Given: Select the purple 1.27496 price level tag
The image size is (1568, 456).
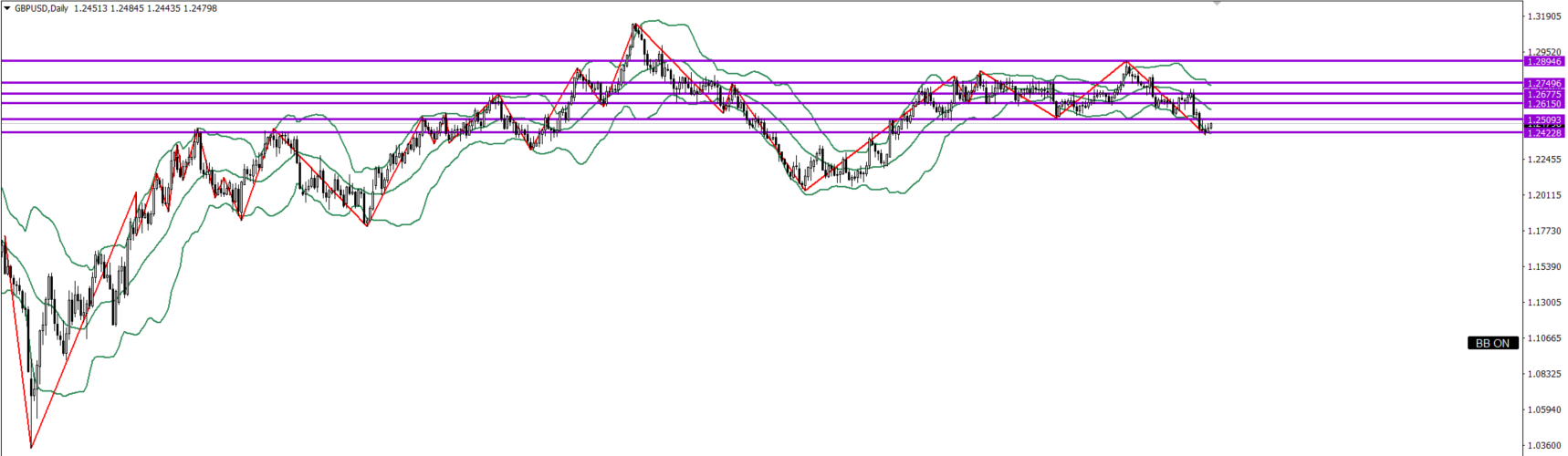Looking at the screenshot, I should coord(1544,83).
